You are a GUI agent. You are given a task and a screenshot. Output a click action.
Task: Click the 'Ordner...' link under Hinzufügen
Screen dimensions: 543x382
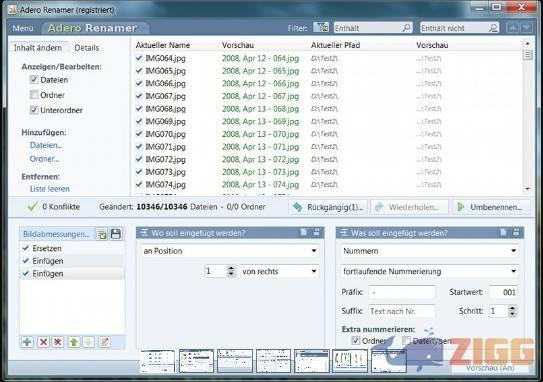(x=44, y=159)
